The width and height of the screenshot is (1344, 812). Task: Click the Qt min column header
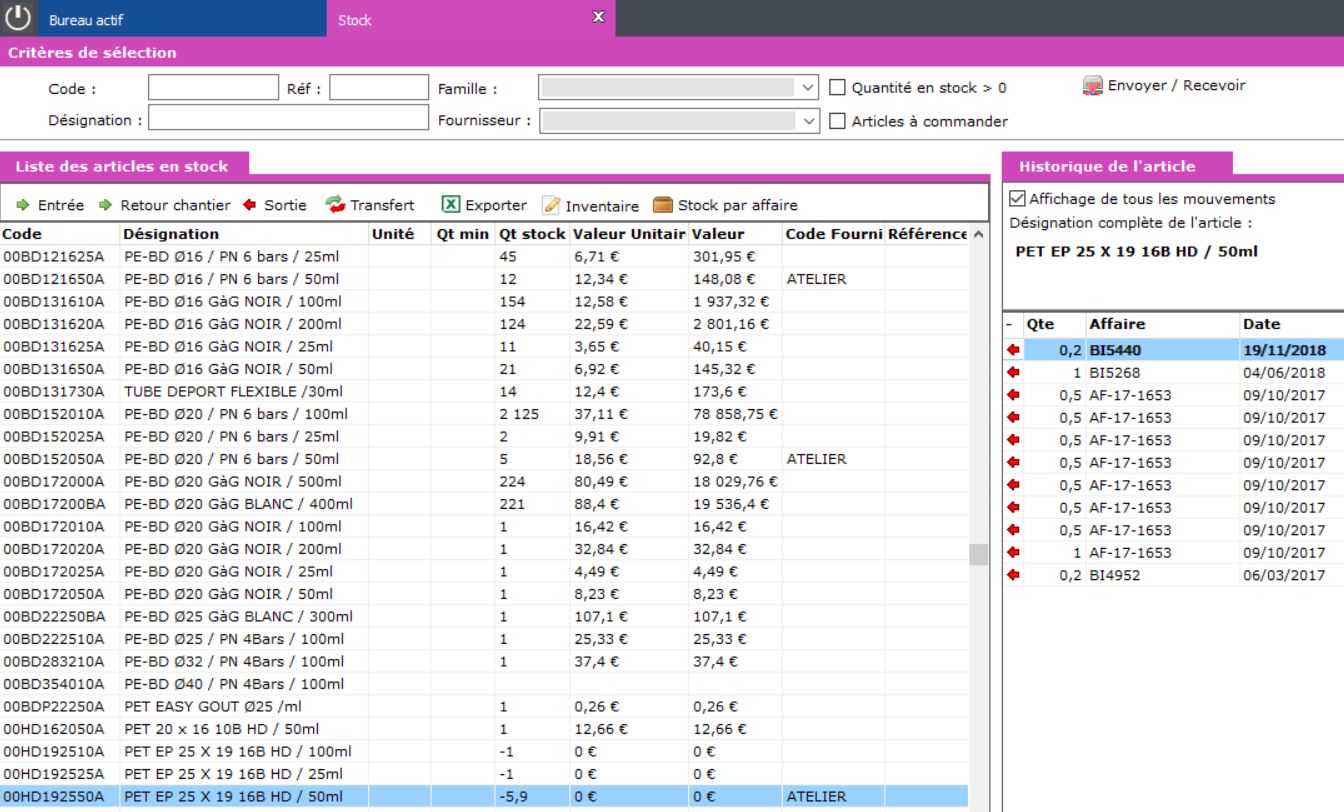463,234
